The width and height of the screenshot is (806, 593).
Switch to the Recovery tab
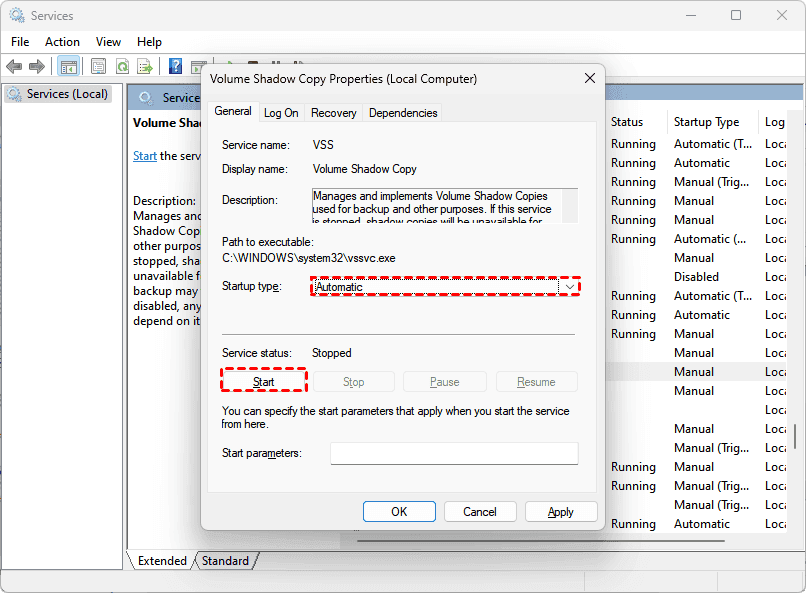tap(333, 113)
